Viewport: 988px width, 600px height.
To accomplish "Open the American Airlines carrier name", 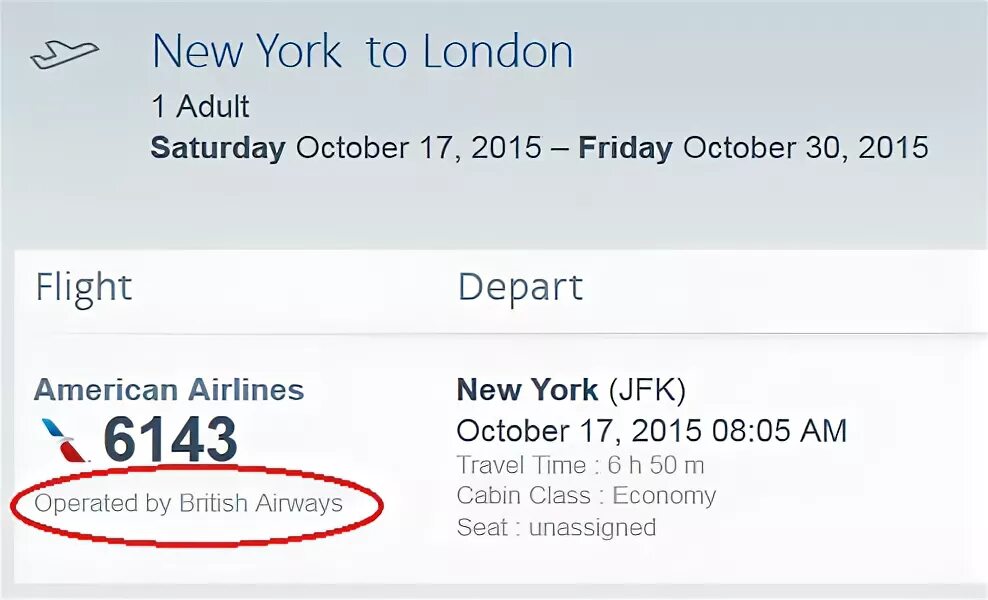I will click(x=169, y=390).
